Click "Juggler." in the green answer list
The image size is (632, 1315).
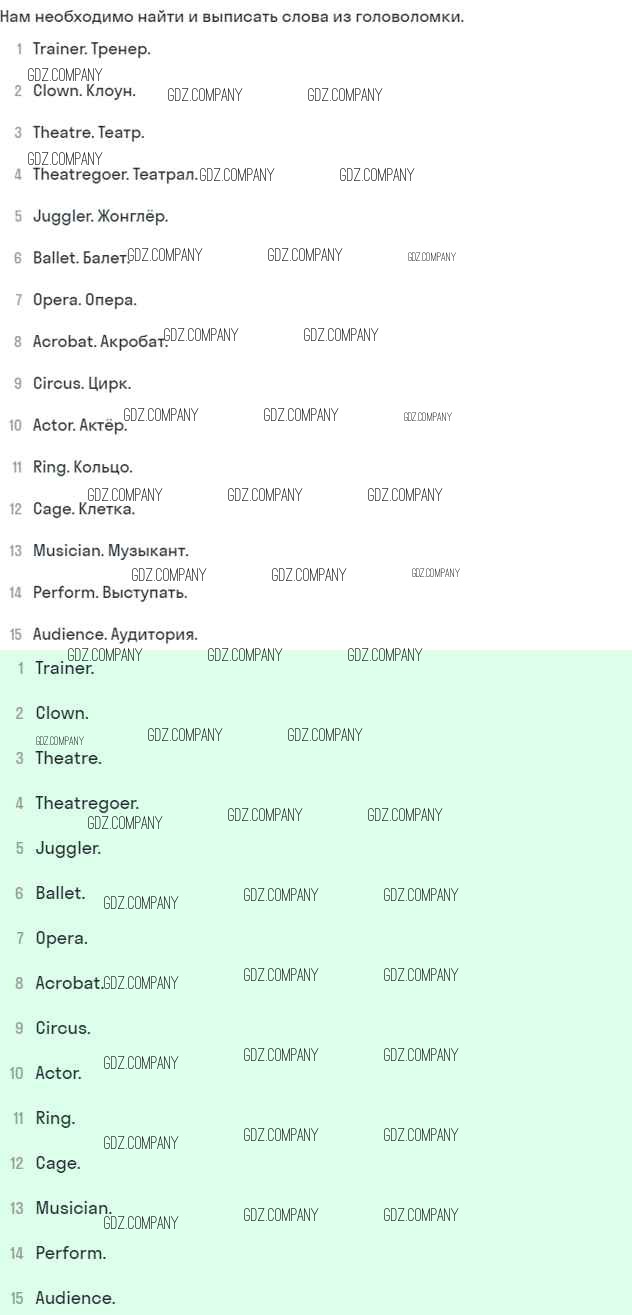coord(68,848)
